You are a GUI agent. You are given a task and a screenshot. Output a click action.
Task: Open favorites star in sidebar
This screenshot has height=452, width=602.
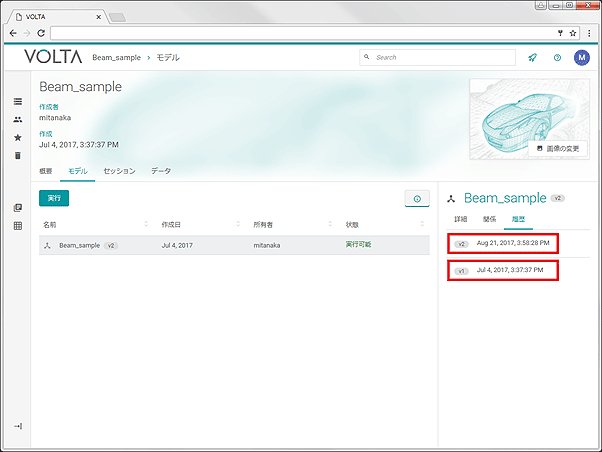pos(18,137)
